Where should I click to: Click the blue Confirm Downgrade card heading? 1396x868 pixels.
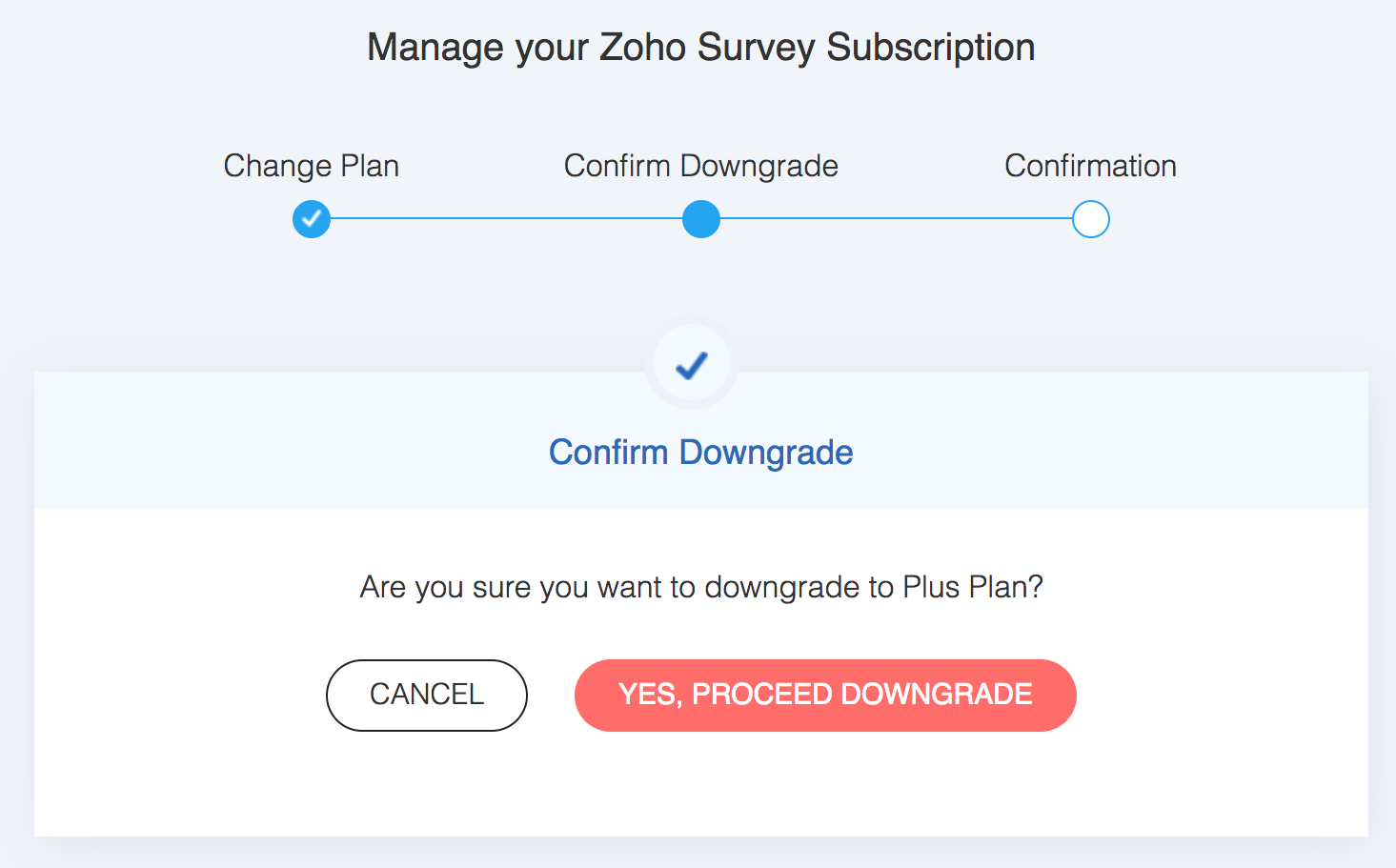[700, 453]
